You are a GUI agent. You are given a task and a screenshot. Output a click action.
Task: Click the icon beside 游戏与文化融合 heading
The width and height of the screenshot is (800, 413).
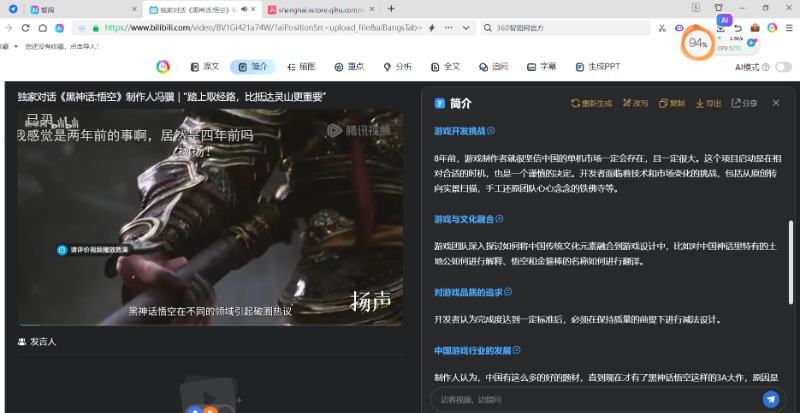pos(499,218)
